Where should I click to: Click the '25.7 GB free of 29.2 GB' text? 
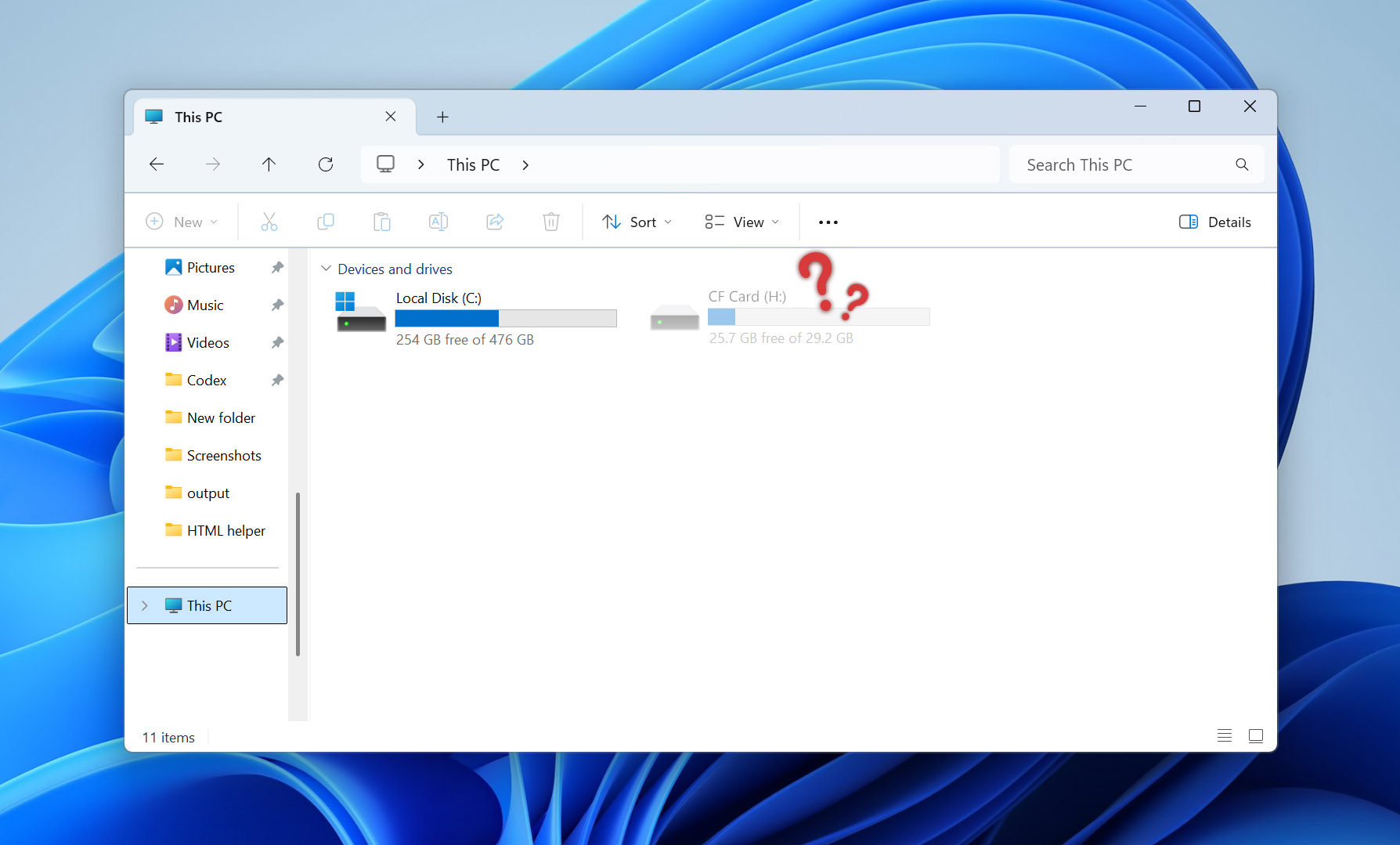coord(781,338)
